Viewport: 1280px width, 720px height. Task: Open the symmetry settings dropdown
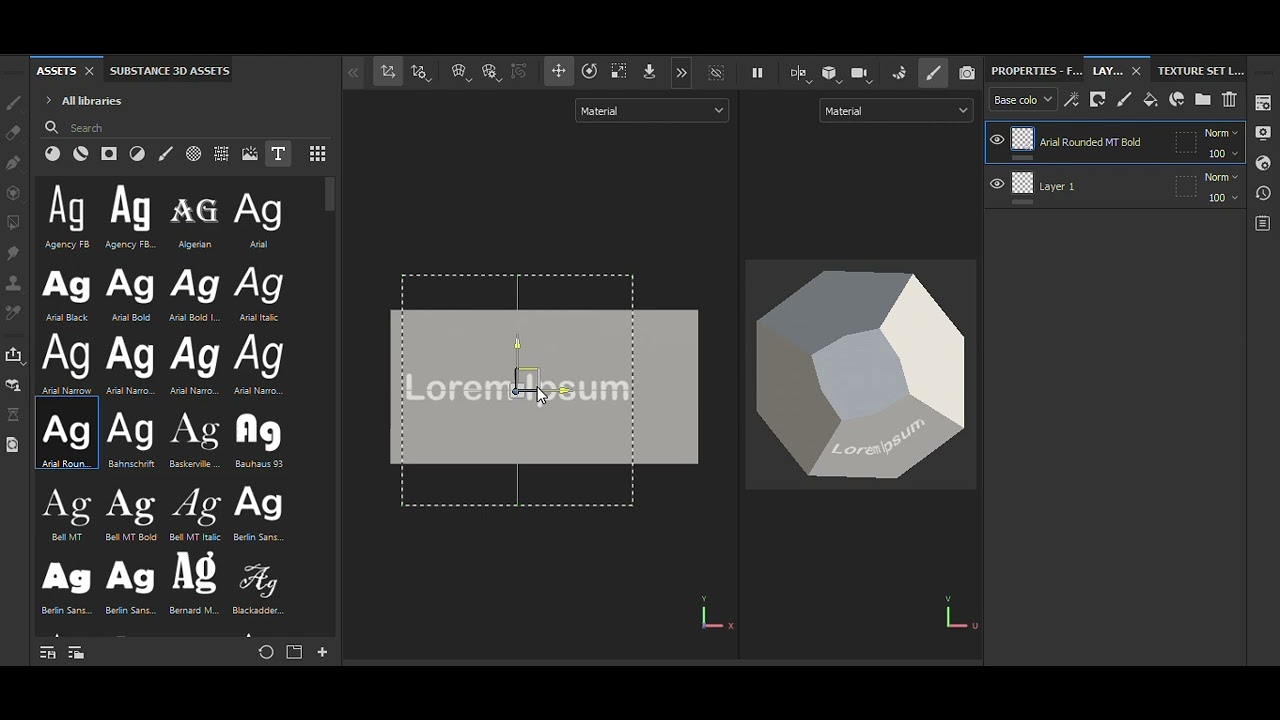tap(799, 73)
